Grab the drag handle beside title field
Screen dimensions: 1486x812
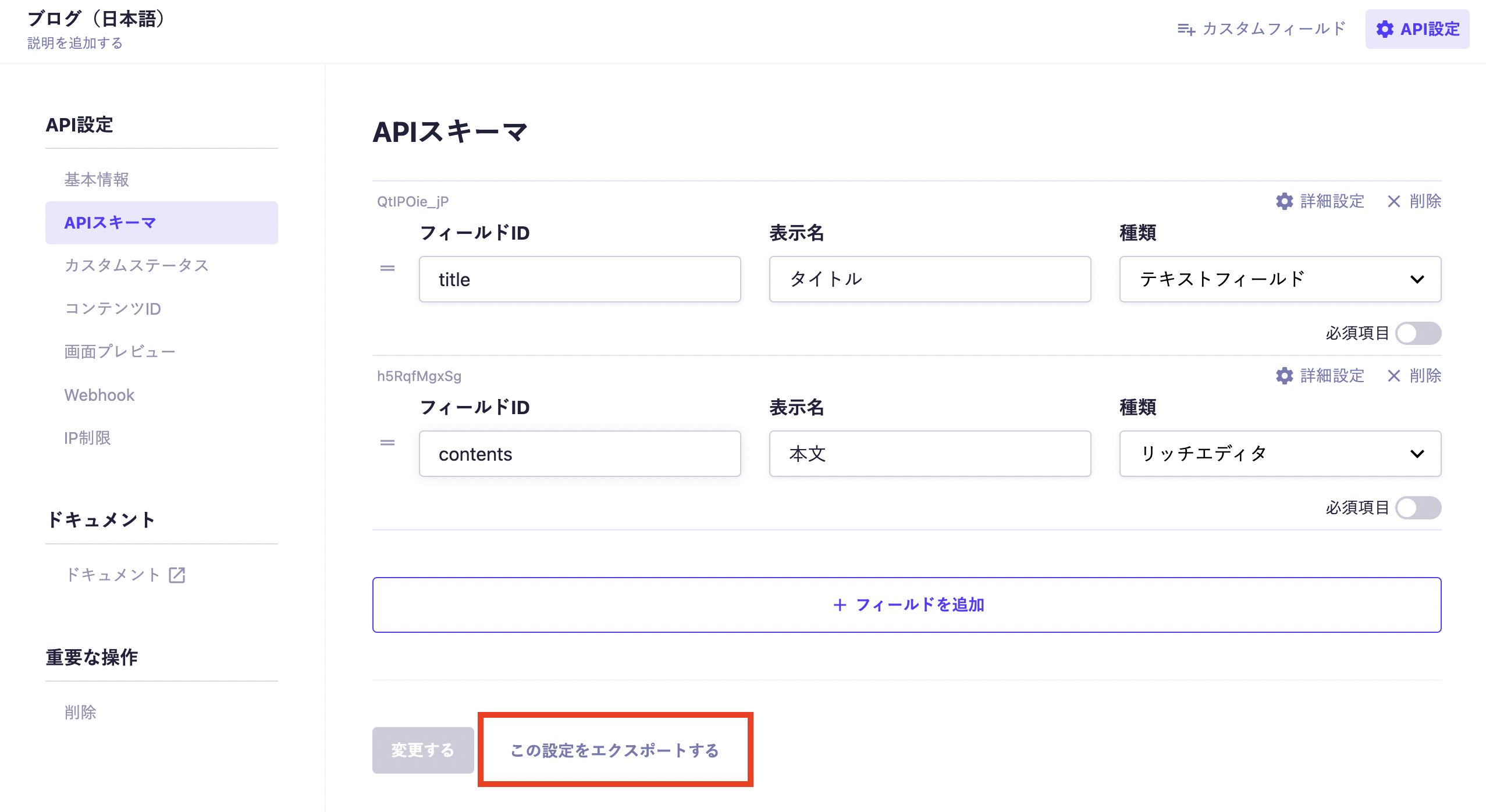(x=388, y=268)
